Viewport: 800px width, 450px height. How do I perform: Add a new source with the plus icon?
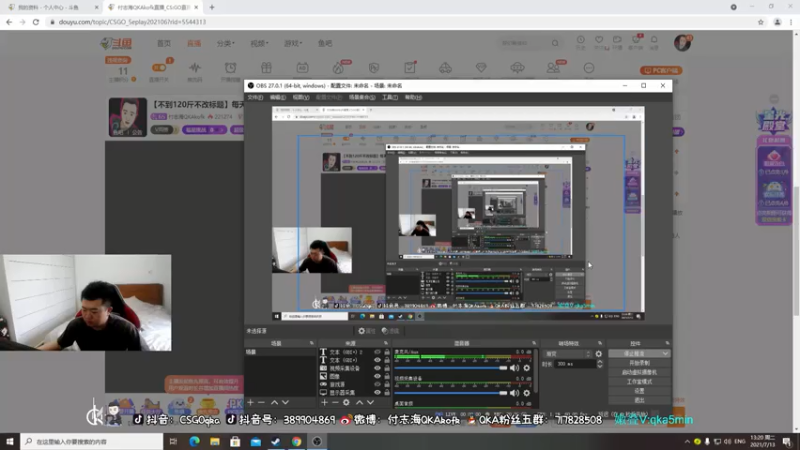tap(324, 403)
